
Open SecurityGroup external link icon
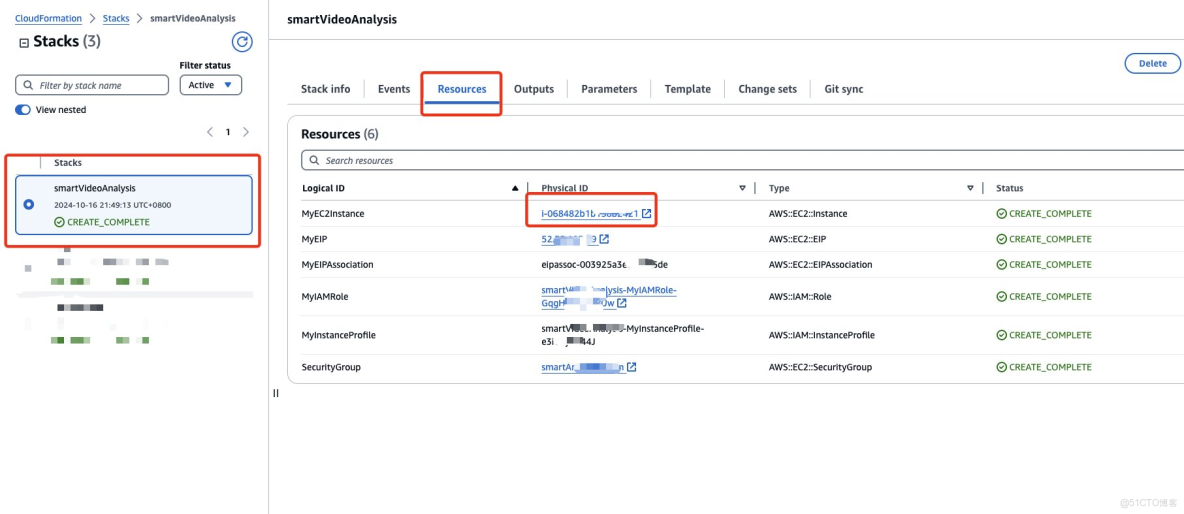pyautogui.click(x=631, y=367)
